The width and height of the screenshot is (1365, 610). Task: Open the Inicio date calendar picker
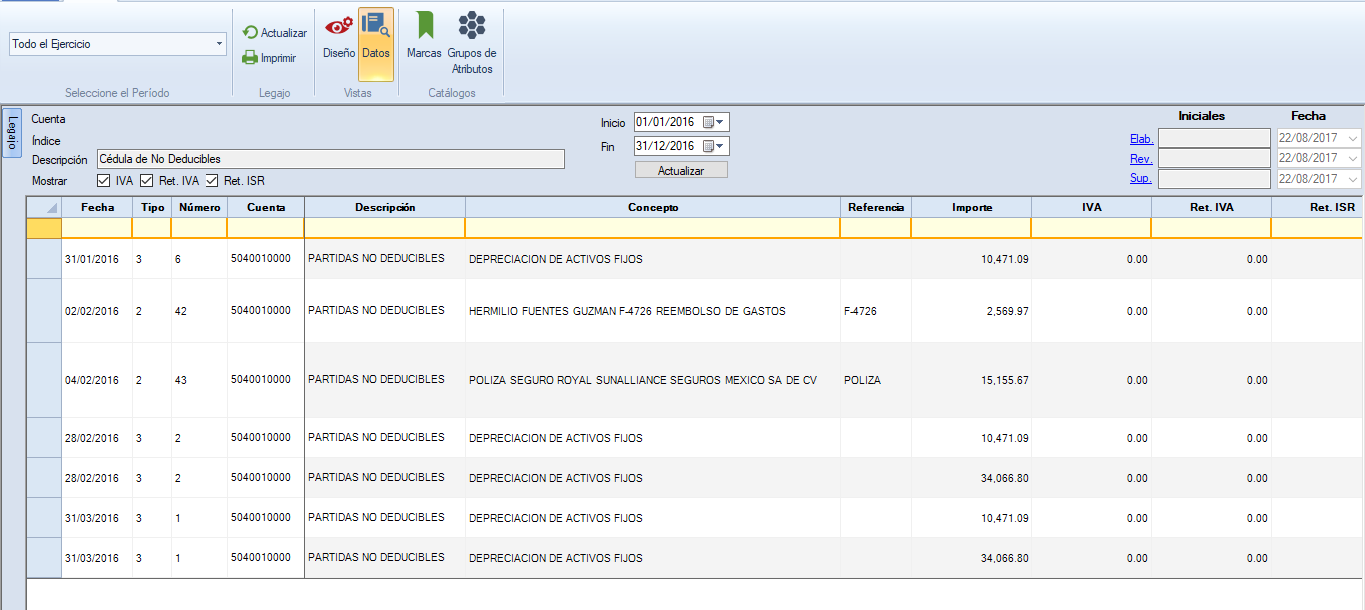click(x=714, y=122)
